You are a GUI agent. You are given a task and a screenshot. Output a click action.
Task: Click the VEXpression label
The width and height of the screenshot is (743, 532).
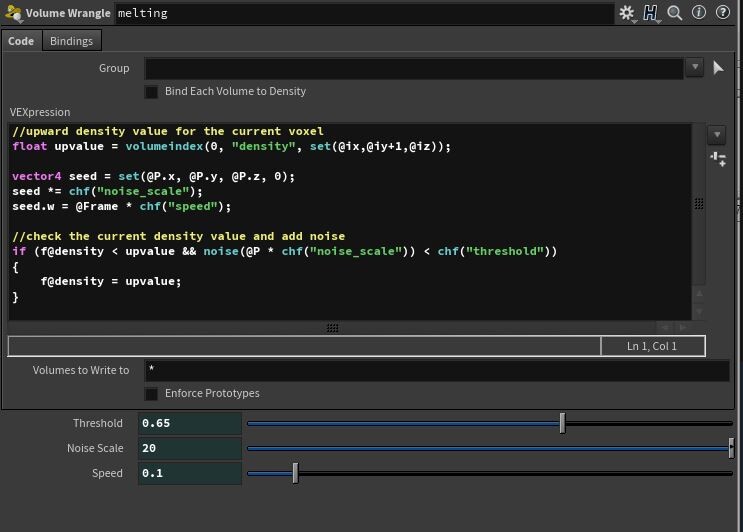(40, 112)
